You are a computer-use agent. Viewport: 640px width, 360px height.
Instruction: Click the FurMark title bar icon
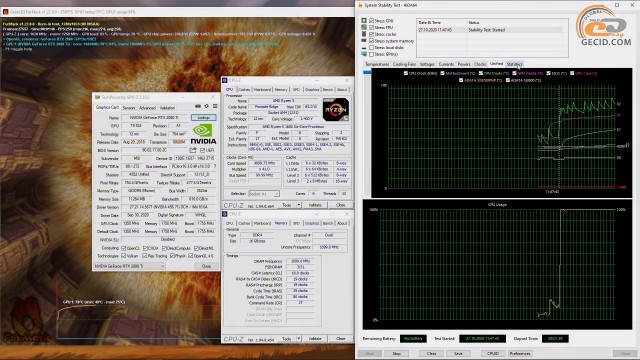click(5, 12)
